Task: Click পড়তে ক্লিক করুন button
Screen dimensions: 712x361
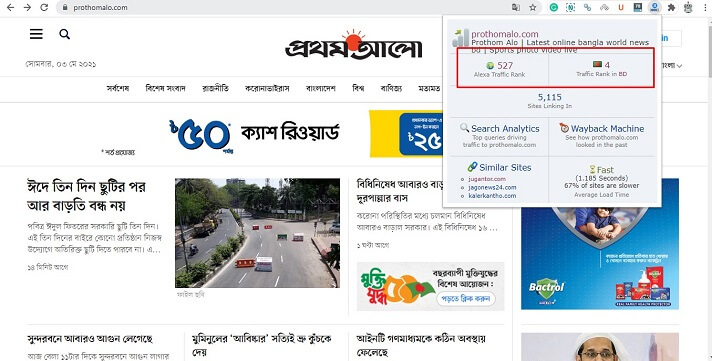Action: pyautogui.click(x=466, y=298)
